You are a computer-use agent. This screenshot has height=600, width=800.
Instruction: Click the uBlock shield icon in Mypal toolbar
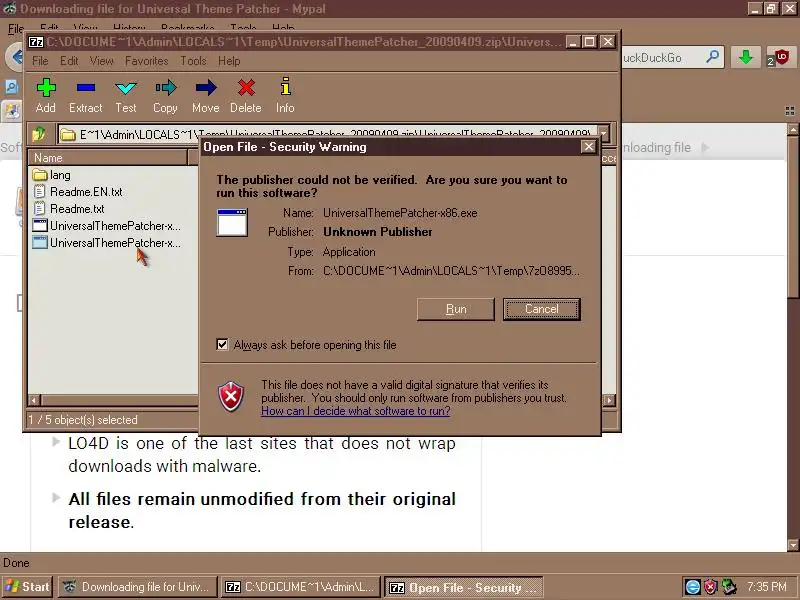780,57
